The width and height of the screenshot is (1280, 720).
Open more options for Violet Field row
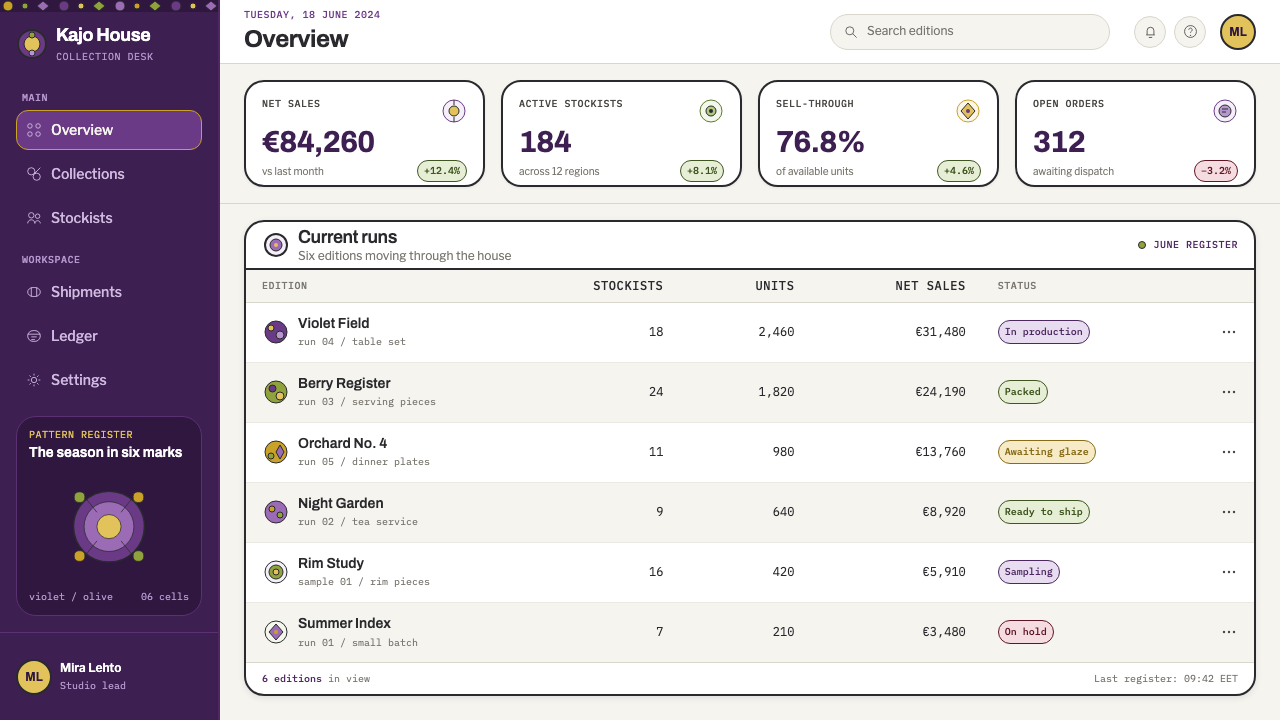tap(1229, 332)
